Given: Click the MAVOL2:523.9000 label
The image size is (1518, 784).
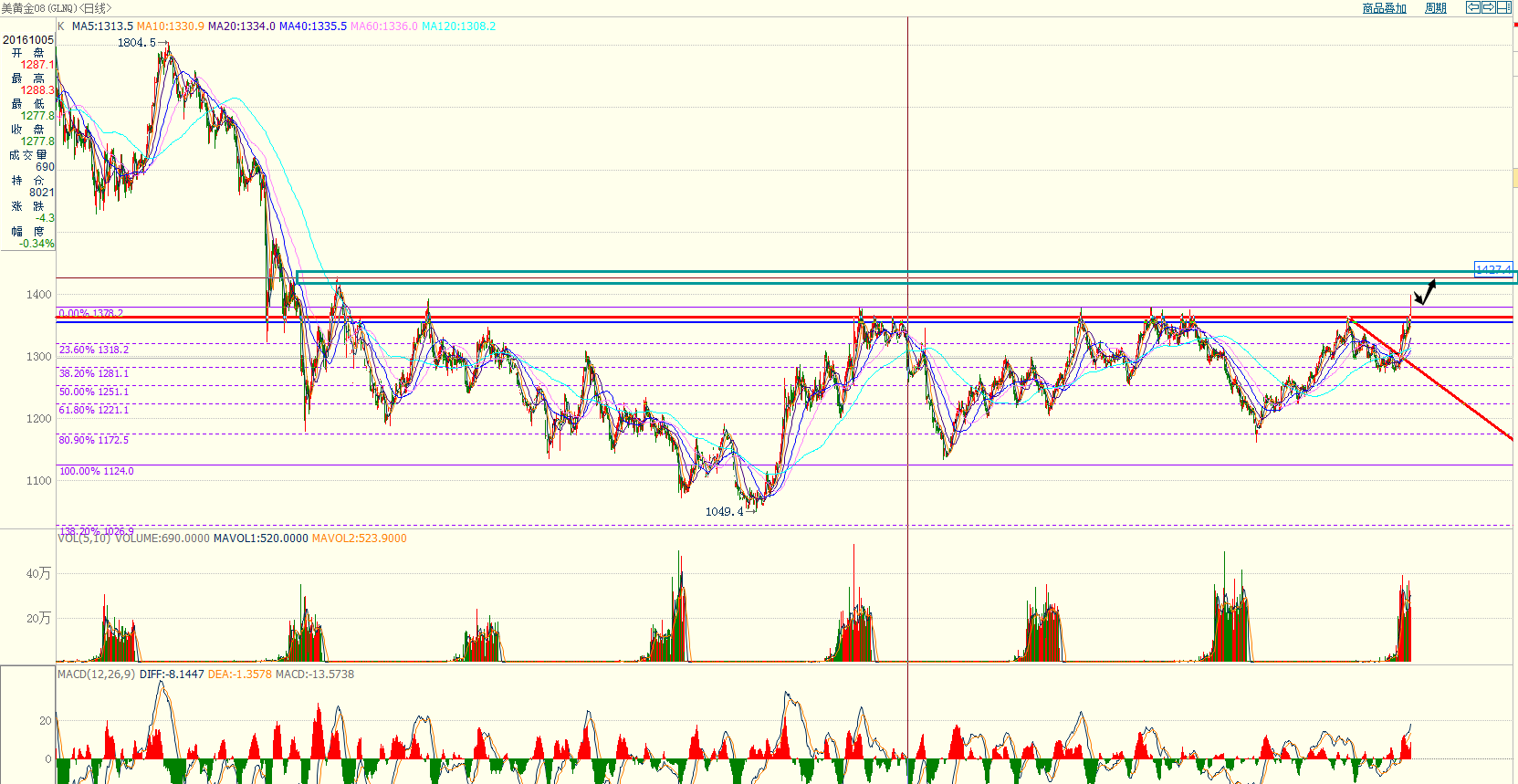Looking at the screenshot, I should pyautogui.click(x=360, y=538).
